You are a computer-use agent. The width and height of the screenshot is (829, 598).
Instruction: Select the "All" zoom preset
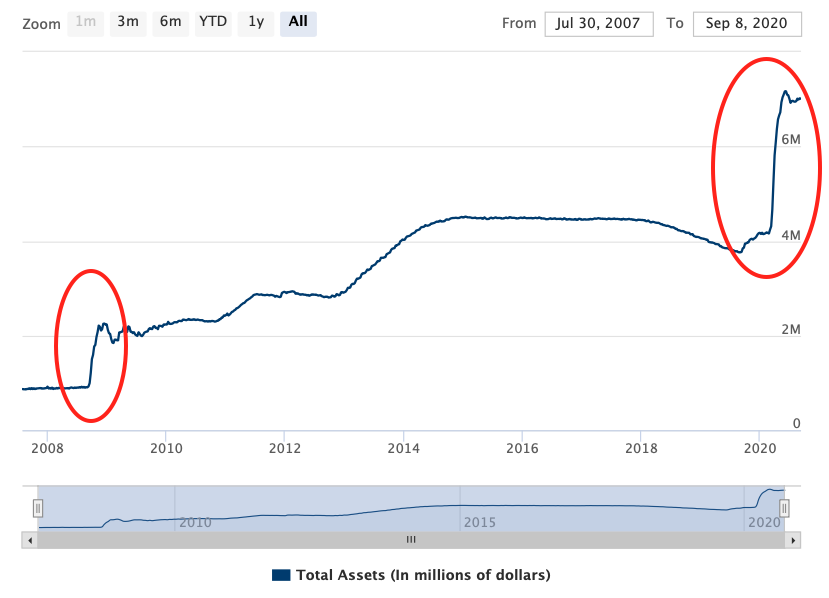coord(298,23)
